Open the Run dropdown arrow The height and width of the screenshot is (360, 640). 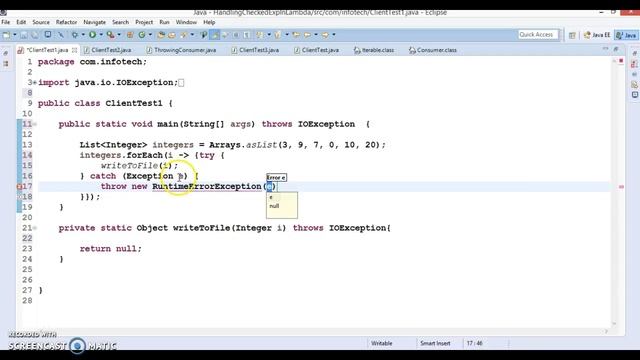click(x=101, y=35)
